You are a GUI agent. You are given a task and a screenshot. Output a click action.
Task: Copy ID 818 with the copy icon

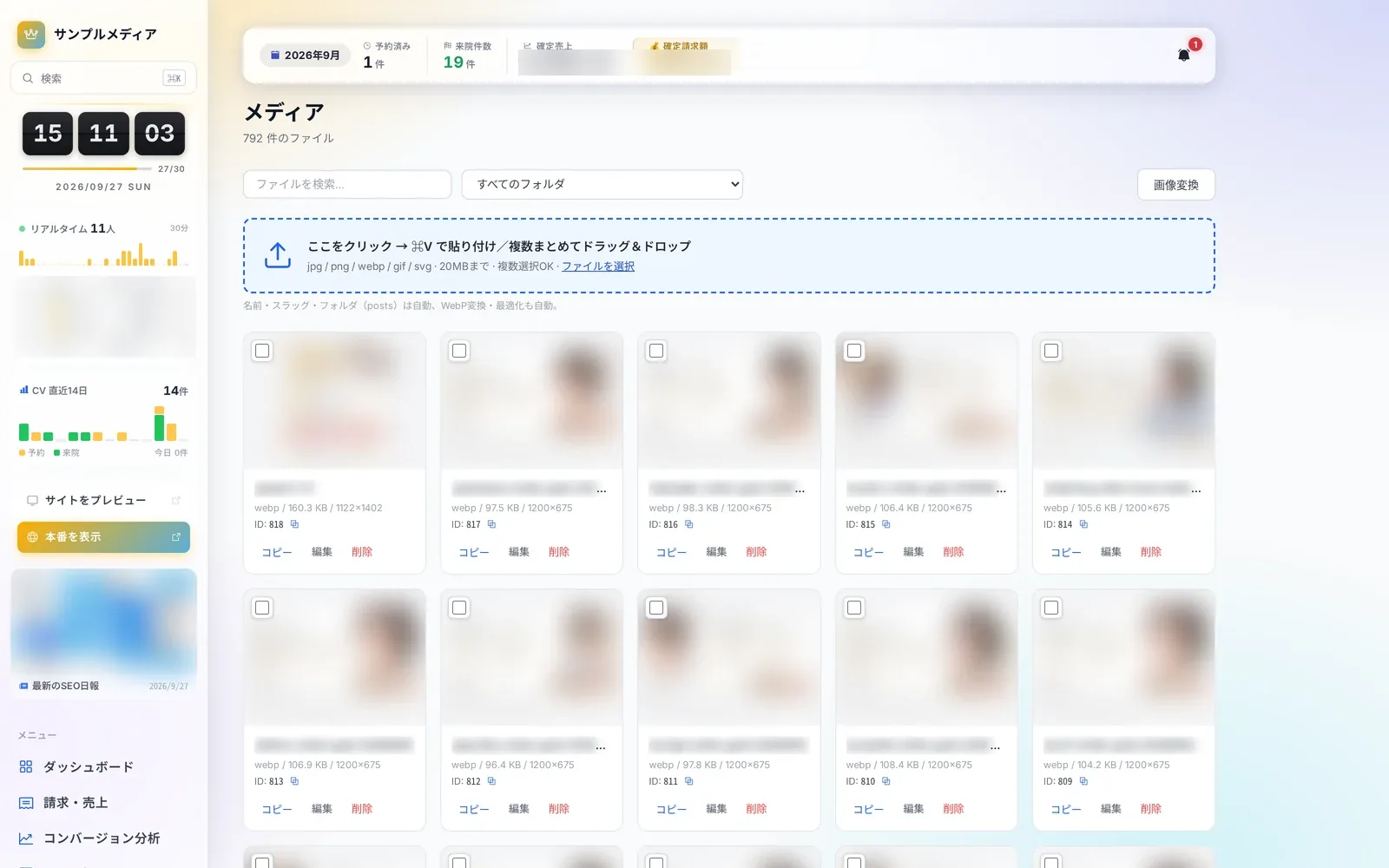tap(294, 524)
